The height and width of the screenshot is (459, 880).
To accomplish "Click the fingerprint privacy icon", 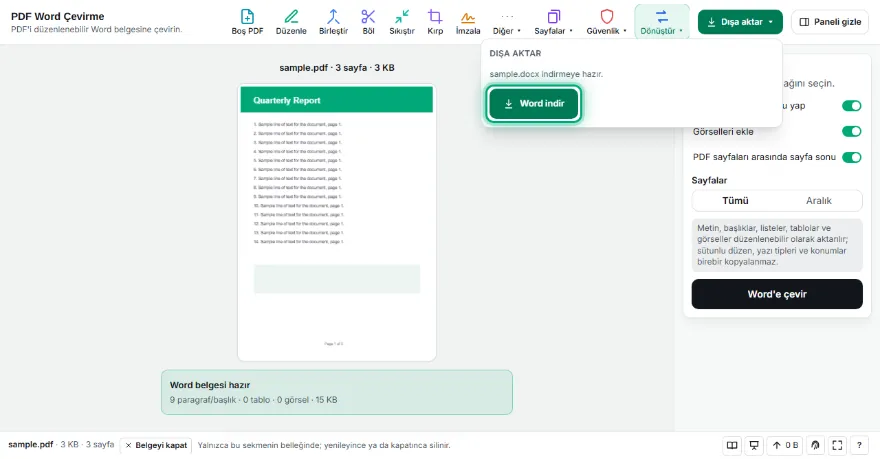I will pyautogui.click(x=815, y=445).
